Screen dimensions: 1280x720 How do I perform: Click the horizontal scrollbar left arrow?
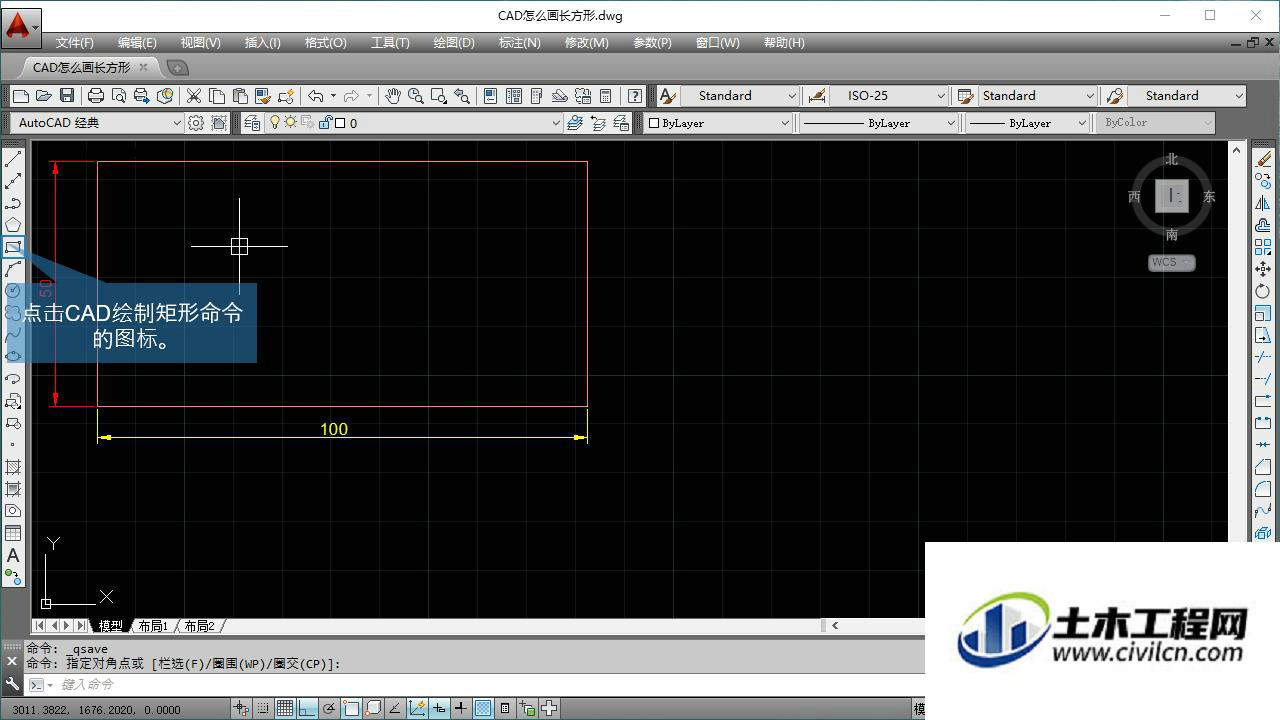pyautogui.click(x=835, y=626)
